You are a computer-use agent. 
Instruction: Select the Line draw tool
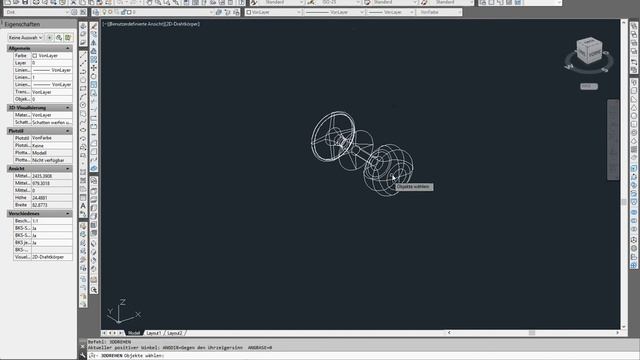(83, 55)
